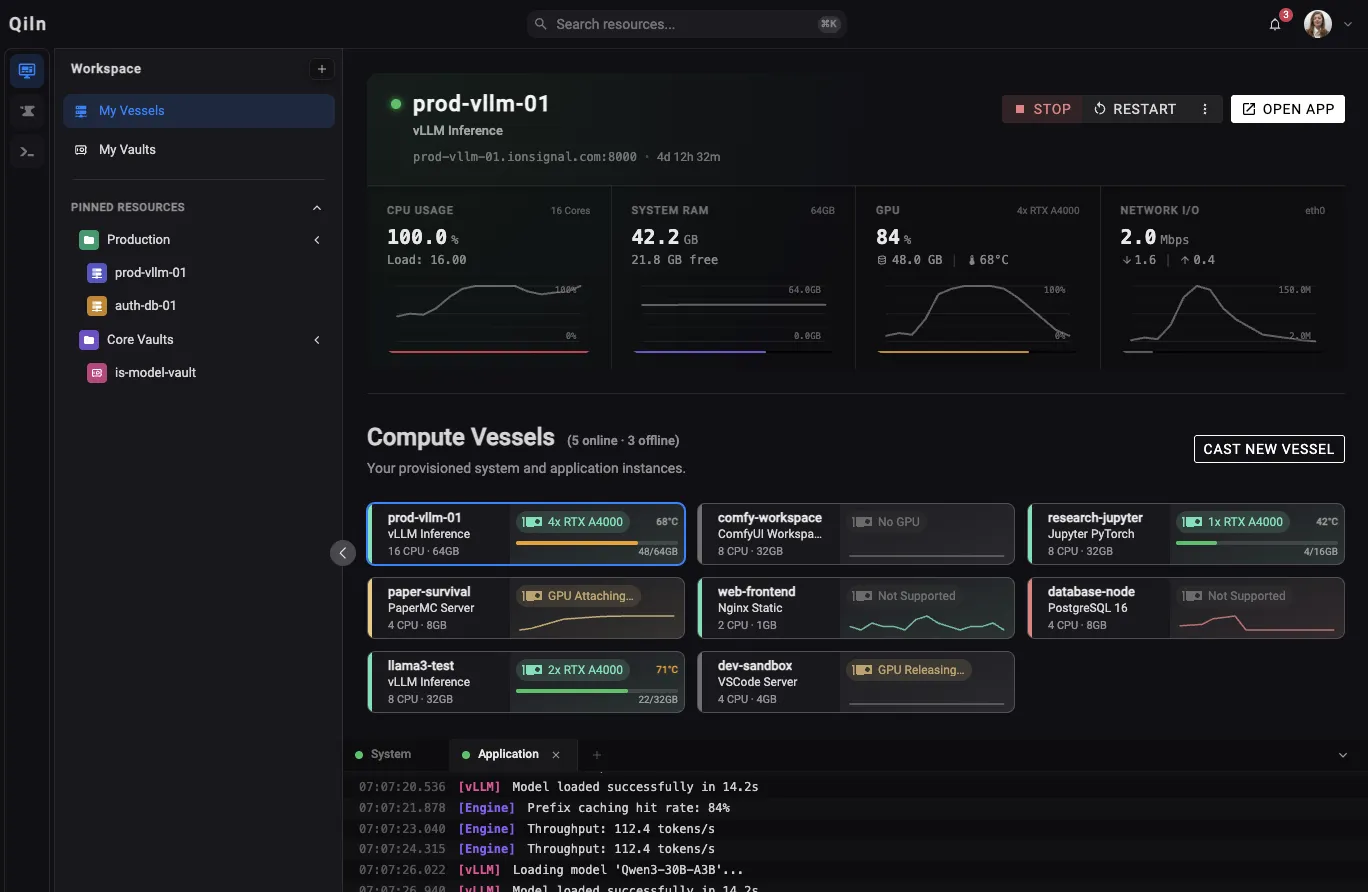The image size is (1368, 892).
Task: Open the terminal prompt icon in left rail
Action: (x=27, y=152)
